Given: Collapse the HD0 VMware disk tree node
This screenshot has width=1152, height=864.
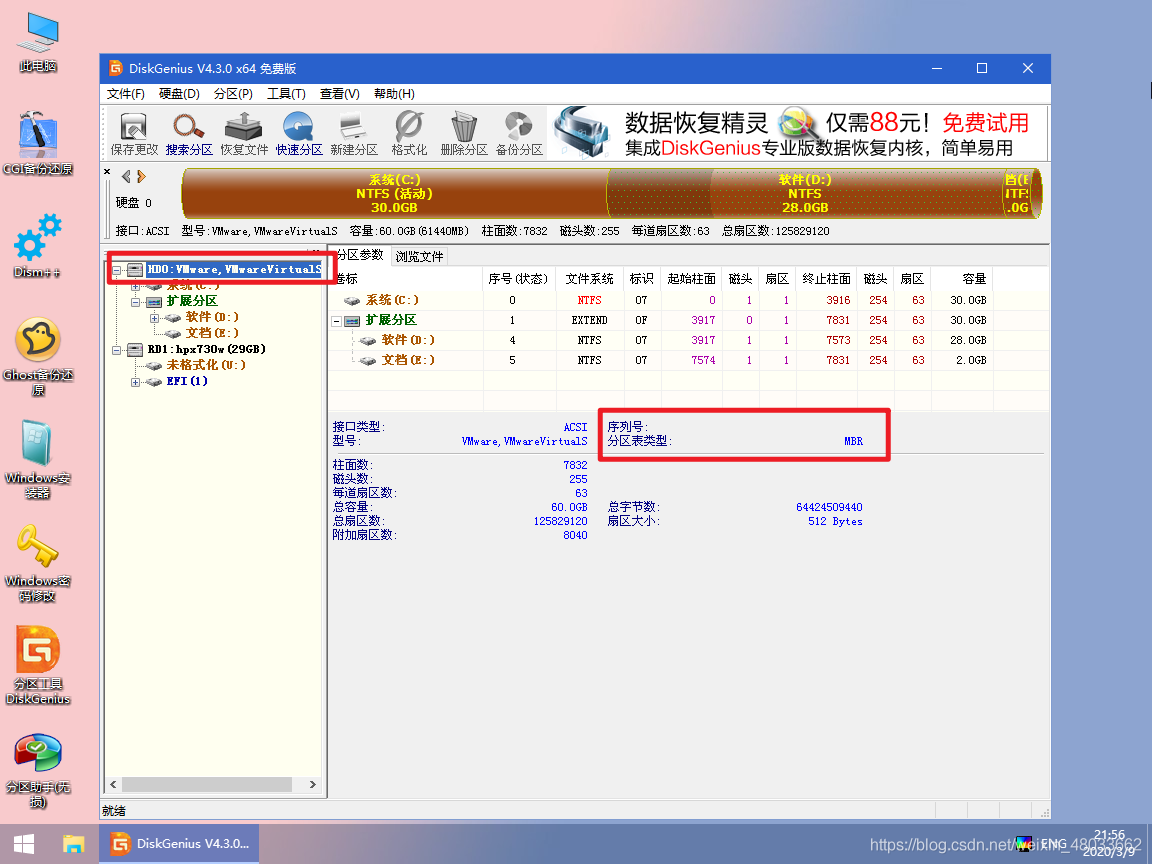Looking at the screenshot, I should point(116,270).
